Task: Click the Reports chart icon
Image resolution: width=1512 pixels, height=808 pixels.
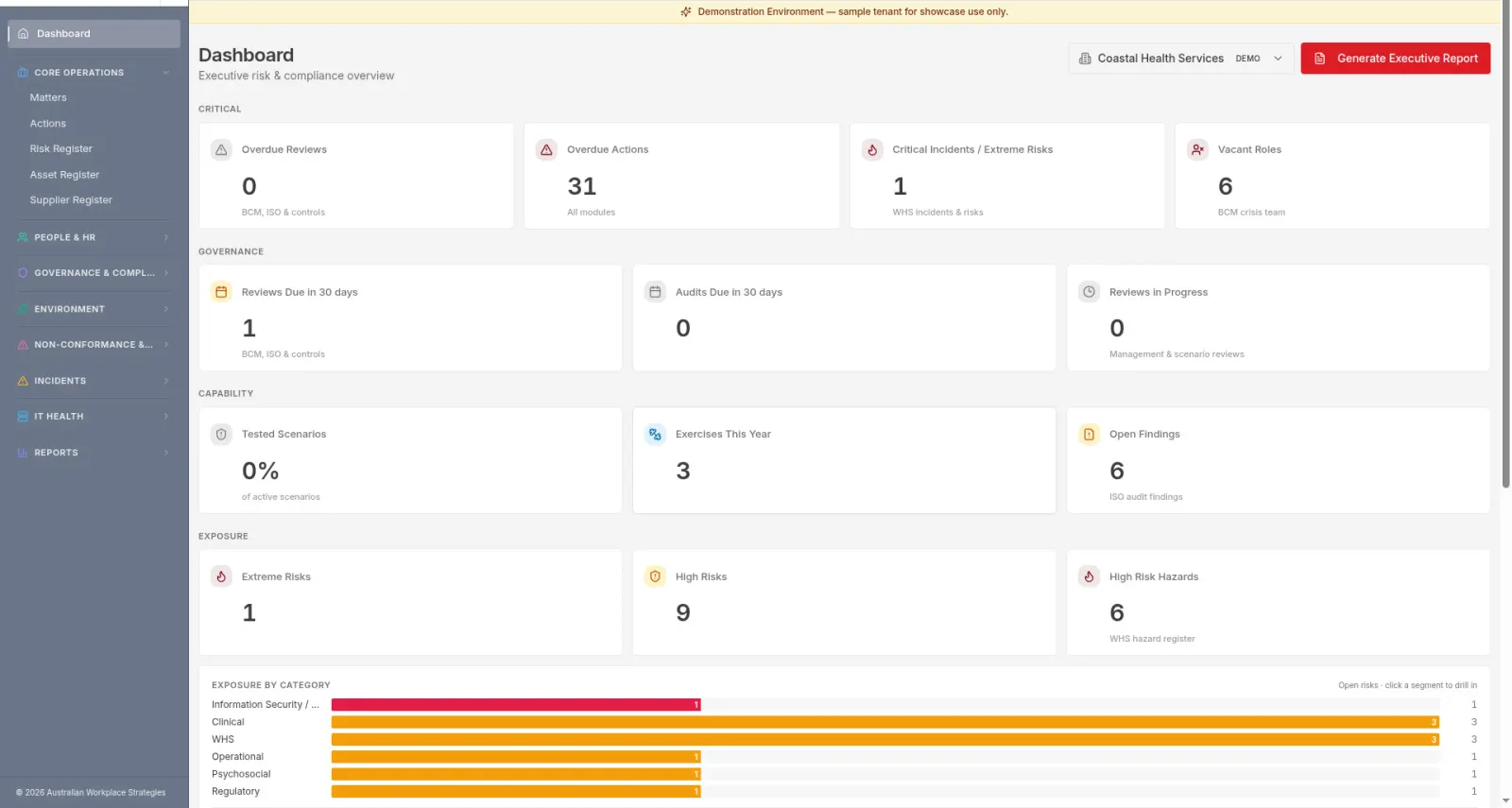Action: [23, 453]
